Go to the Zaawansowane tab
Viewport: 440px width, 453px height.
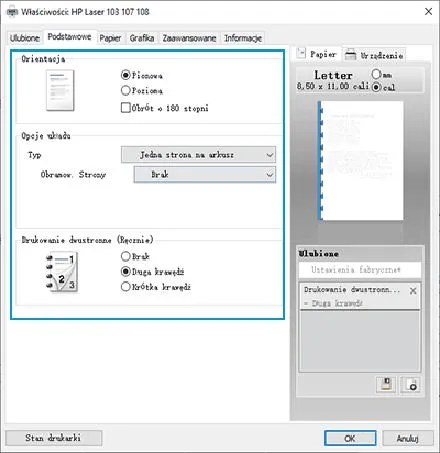click(x=189, y=38)
